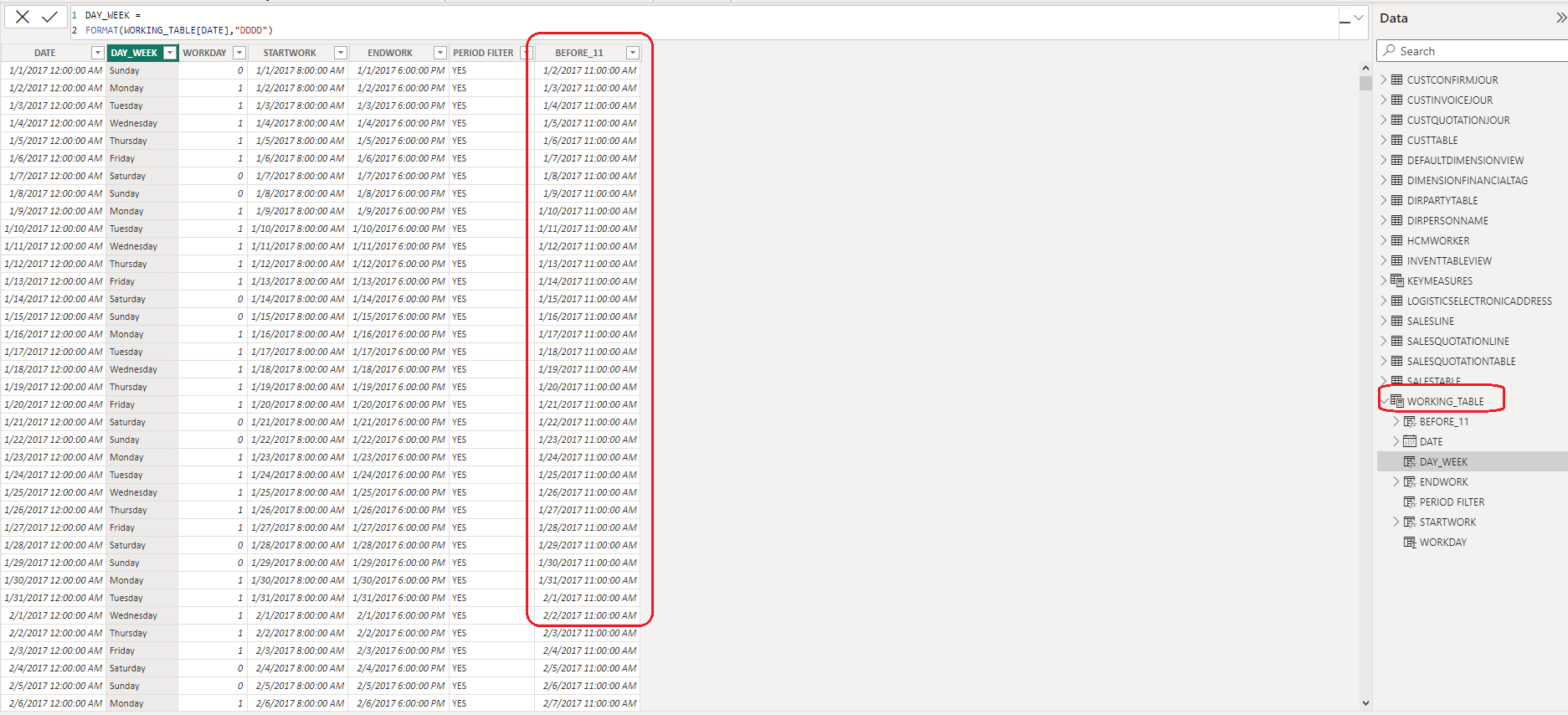Collapse the Data pane double arrow

click(x=1560, y=18)
